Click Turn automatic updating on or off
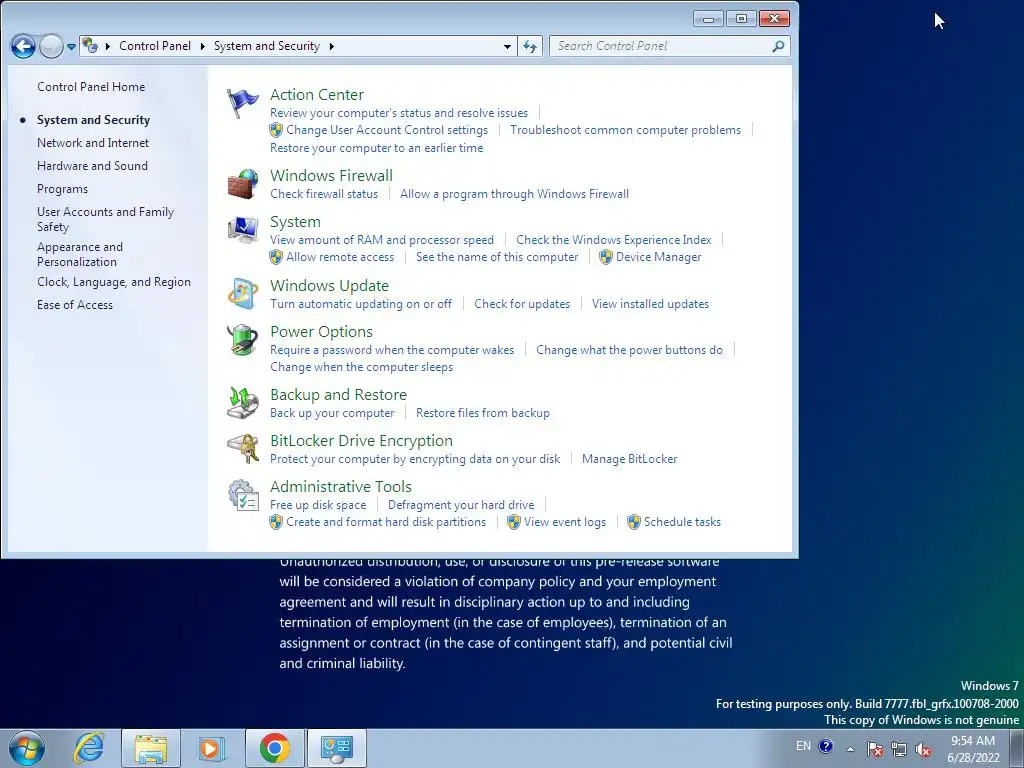Viewport: 1024px width, 768px height. click(x=360, y=304)
